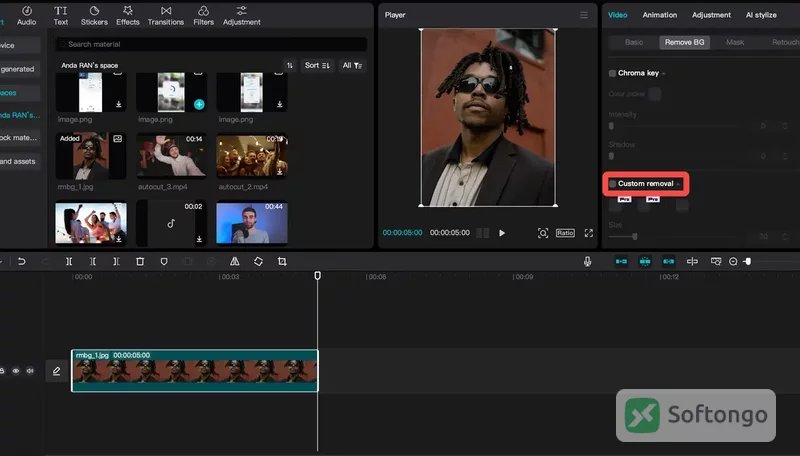Adjust the Intensity slider handle

click(611, 125)
